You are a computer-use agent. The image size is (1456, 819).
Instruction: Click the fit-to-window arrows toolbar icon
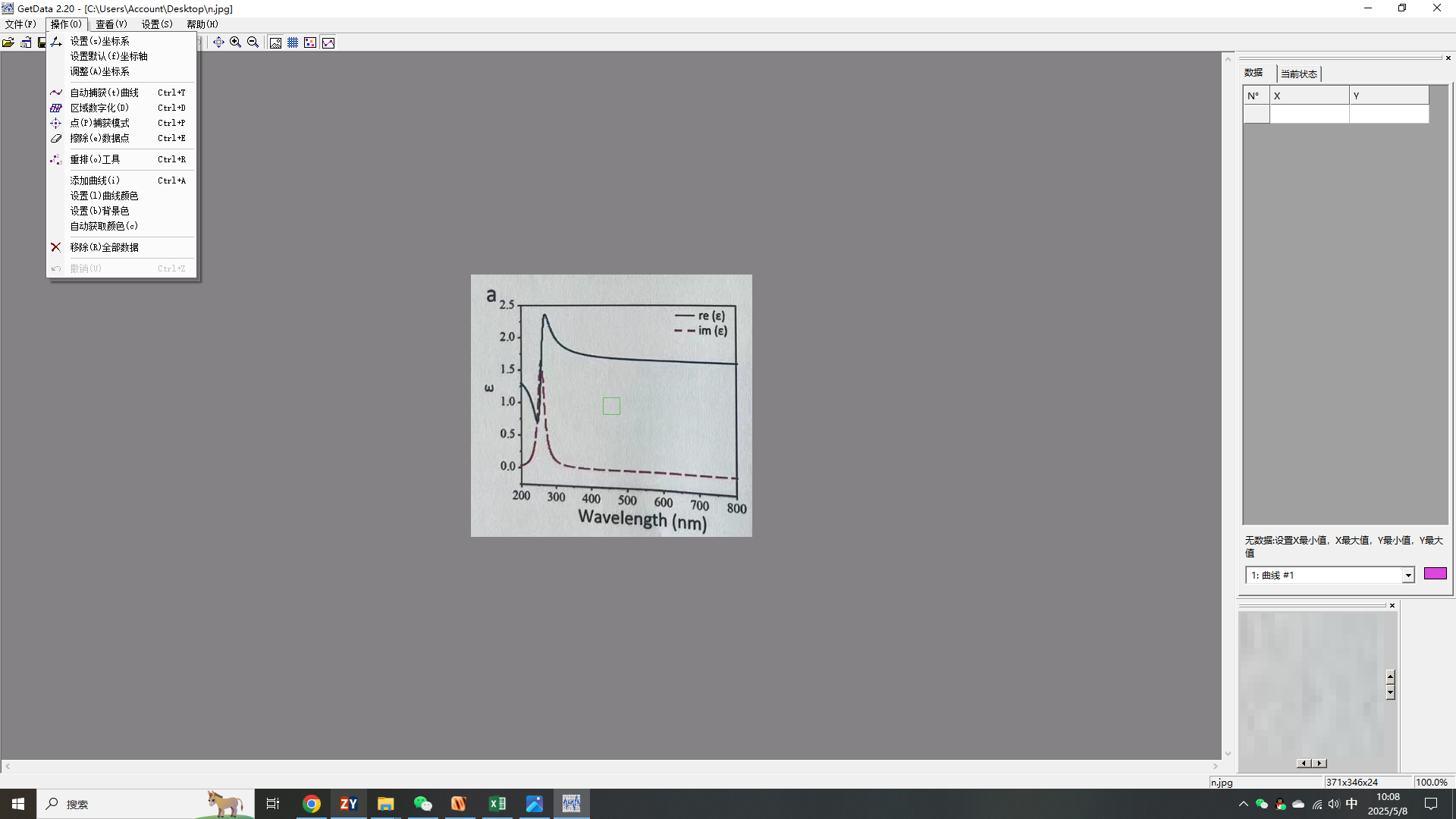[x=218, y=42]
